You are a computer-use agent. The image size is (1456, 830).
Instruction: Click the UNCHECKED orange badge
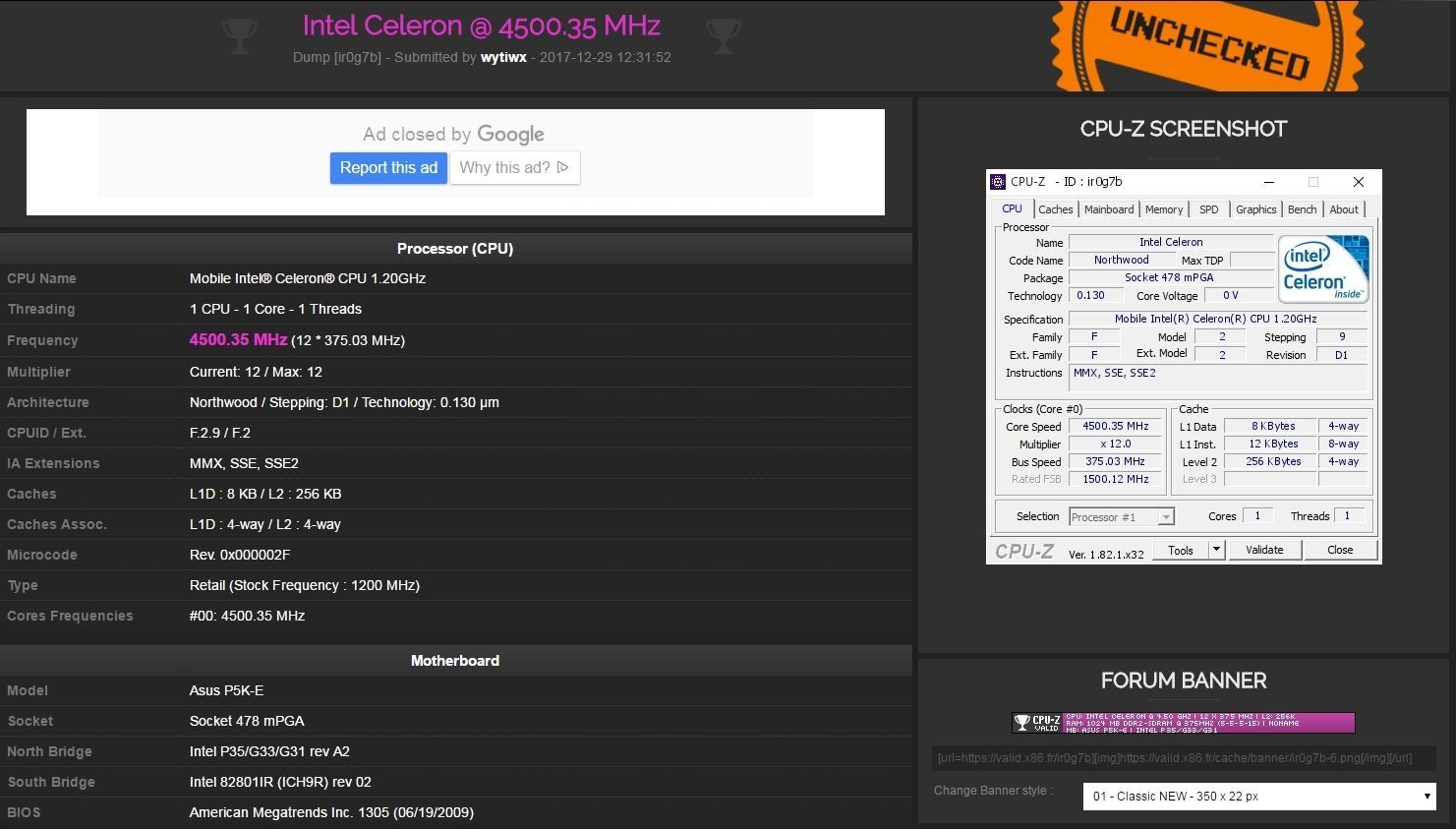[1208, 43]
